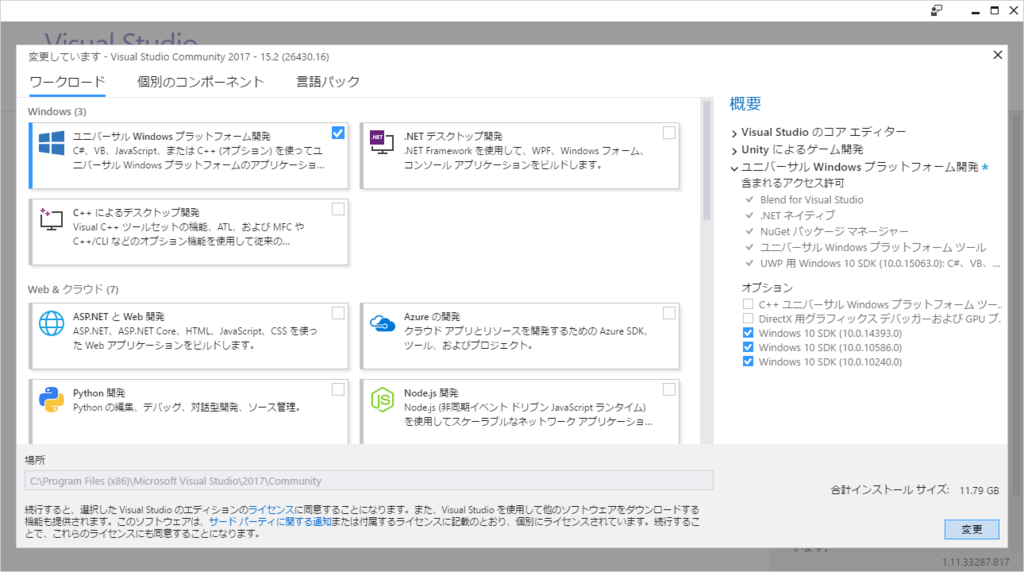The width and height of the screenshot is (1024, 572).
Task: Click the Web & クラウド (7) section heading
Action: 73,289
